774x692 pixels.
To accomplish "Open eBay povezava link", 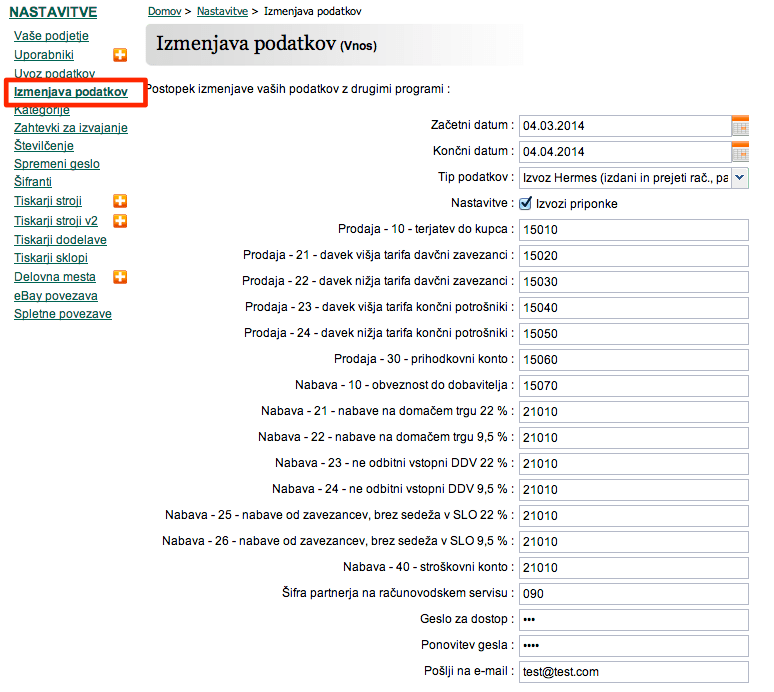I will tap(56, 296).
